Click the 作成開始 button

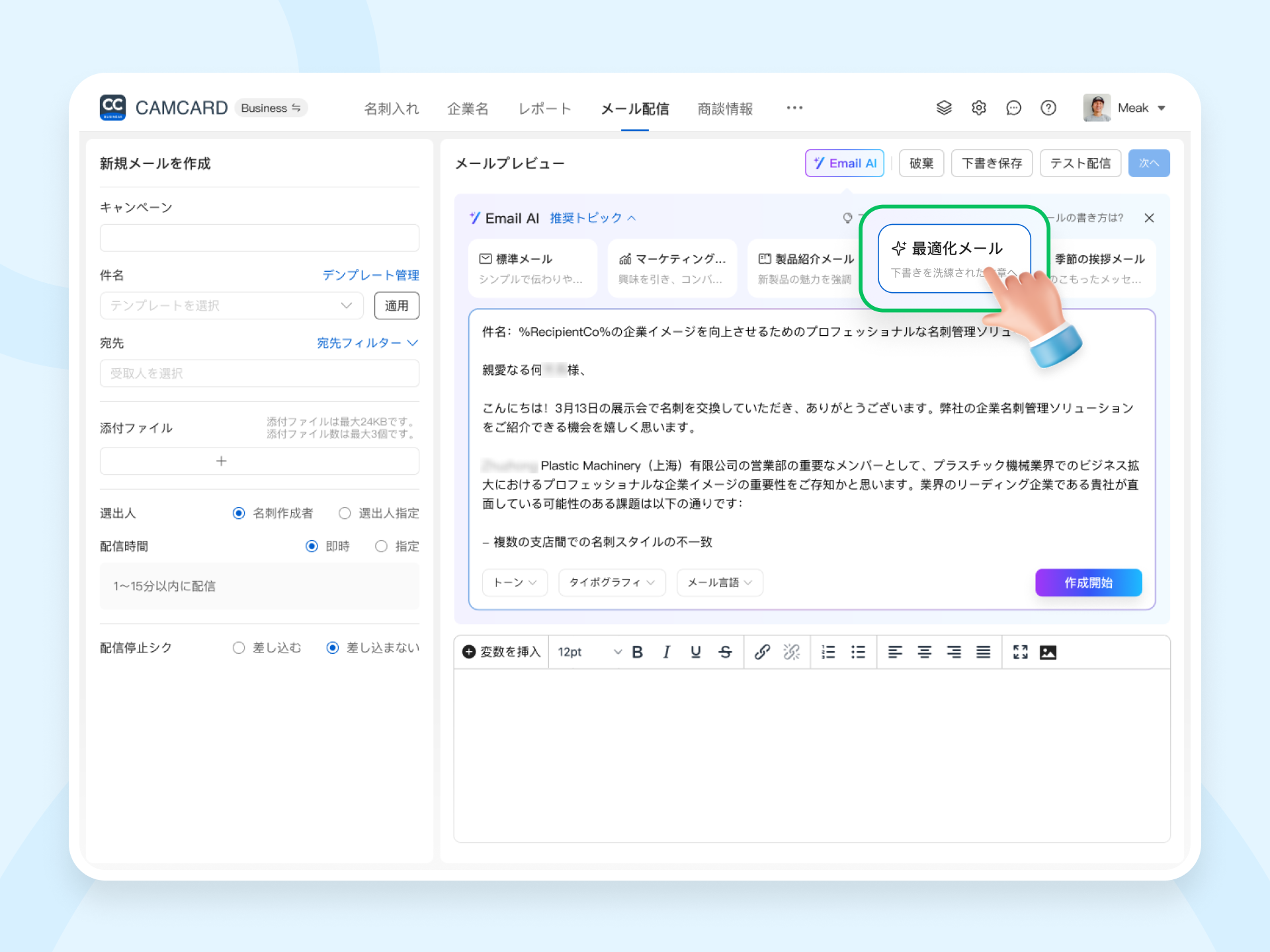click(x=1088, y=582)
